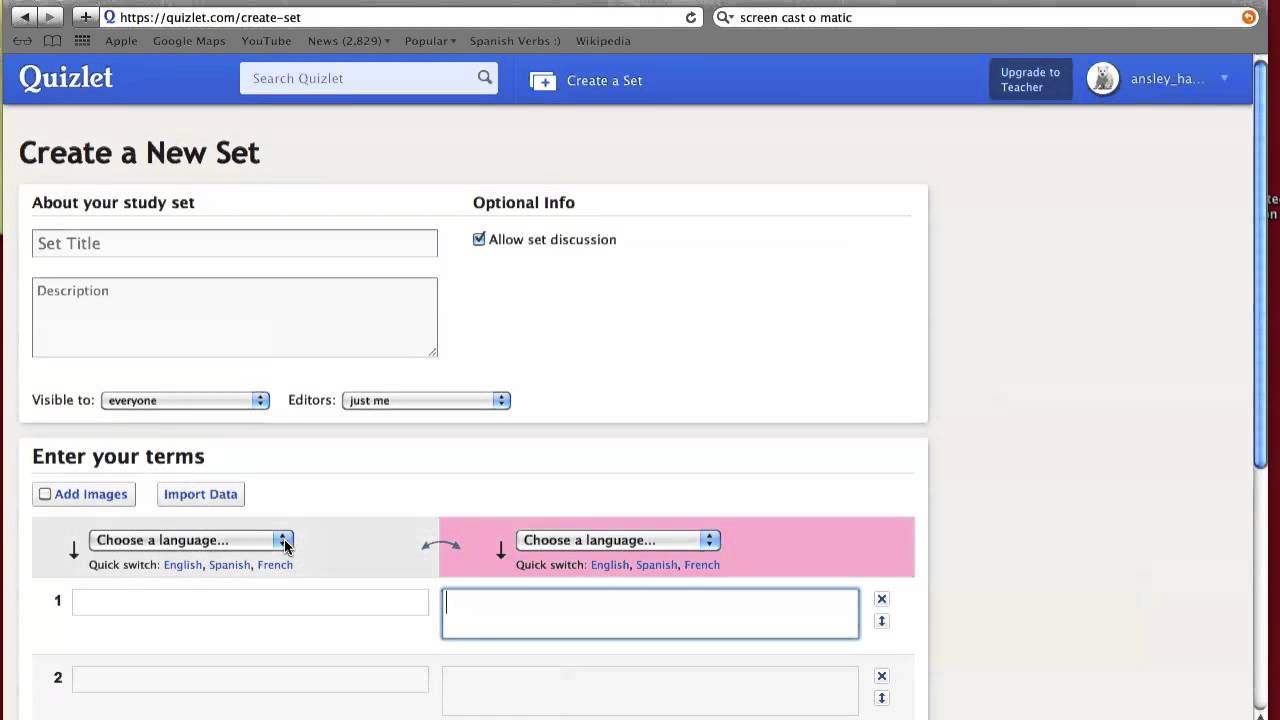
Task: Click the Import Data button
Action: pos(200,494)
